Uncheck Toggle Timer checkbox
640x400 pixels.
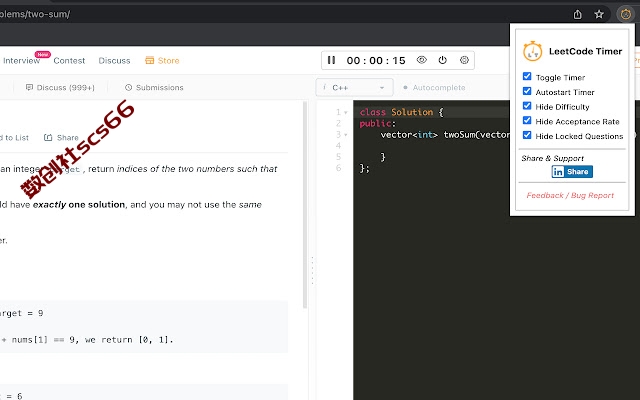point(527,77)
